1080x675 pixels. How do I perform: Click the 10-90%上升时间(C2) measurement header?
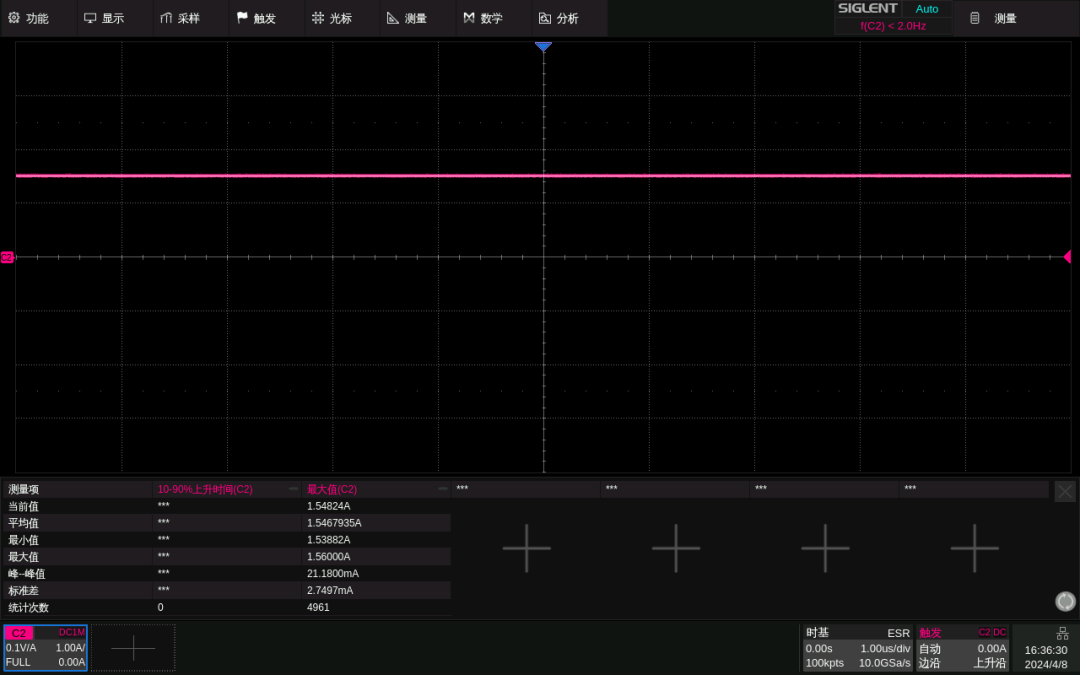(205, 489)
